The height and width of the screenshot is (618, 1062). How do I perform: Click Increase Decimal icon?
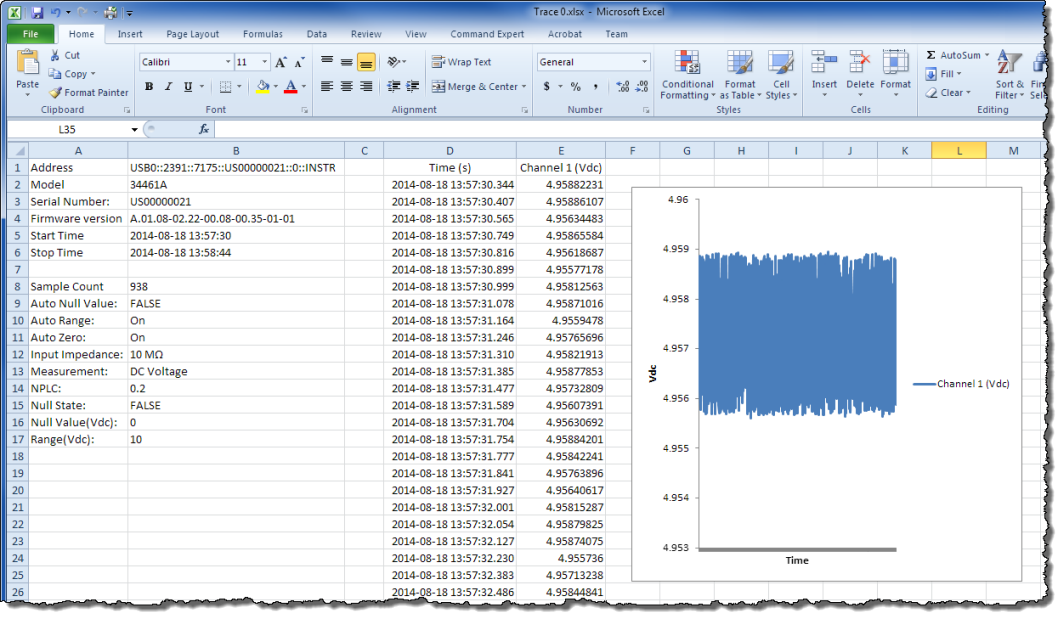(x=622, y=87)
